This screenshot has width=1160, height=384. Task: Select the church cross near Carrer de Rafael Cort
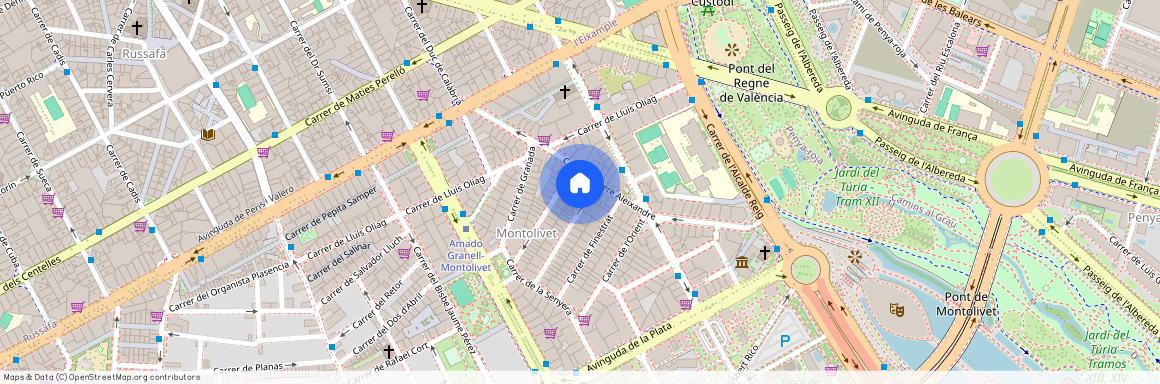tap(388, 351)
